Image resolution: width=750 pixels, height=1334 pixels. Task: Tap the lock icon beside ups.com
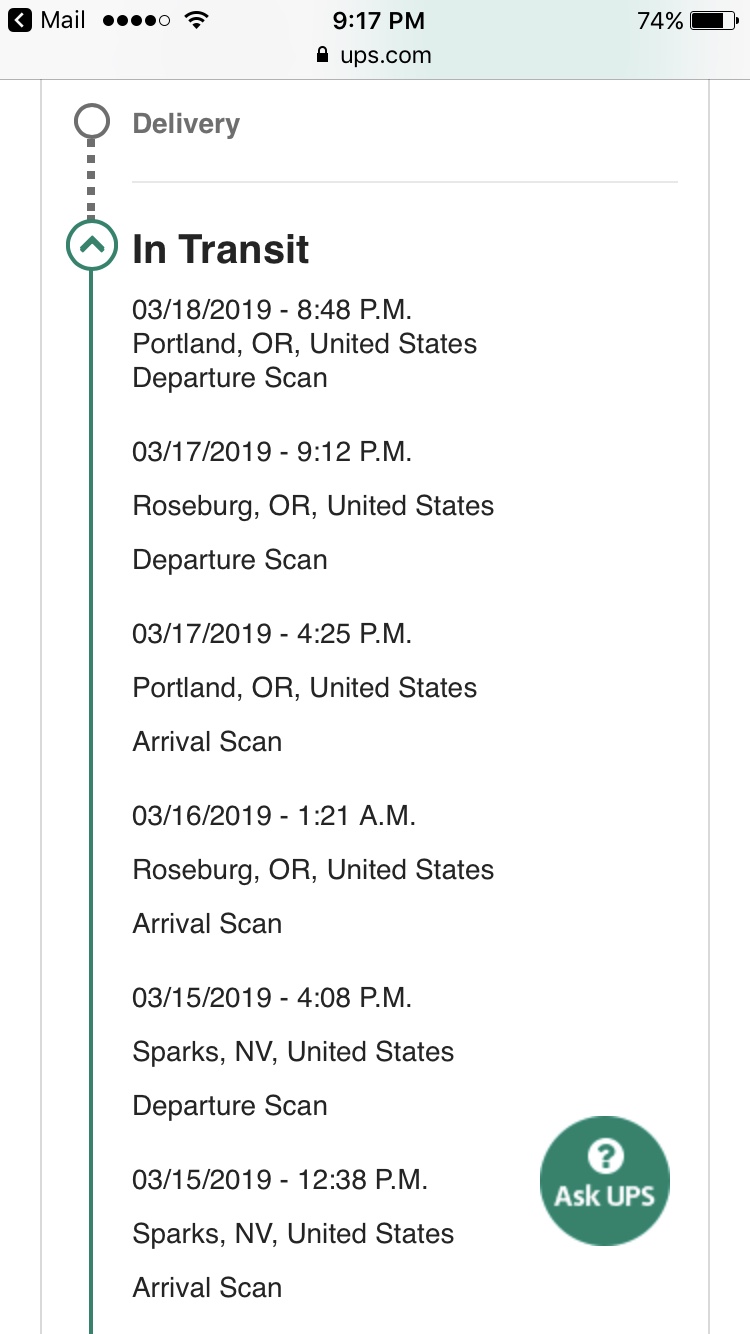[x=322, y=55]
